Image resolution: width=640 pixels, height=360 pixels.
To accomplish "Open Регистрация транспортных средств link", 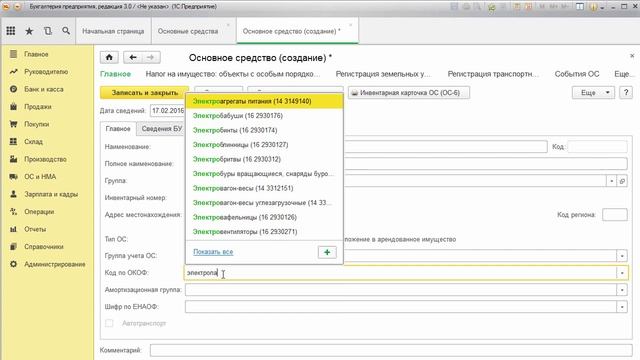I will (x=493, y=74).
